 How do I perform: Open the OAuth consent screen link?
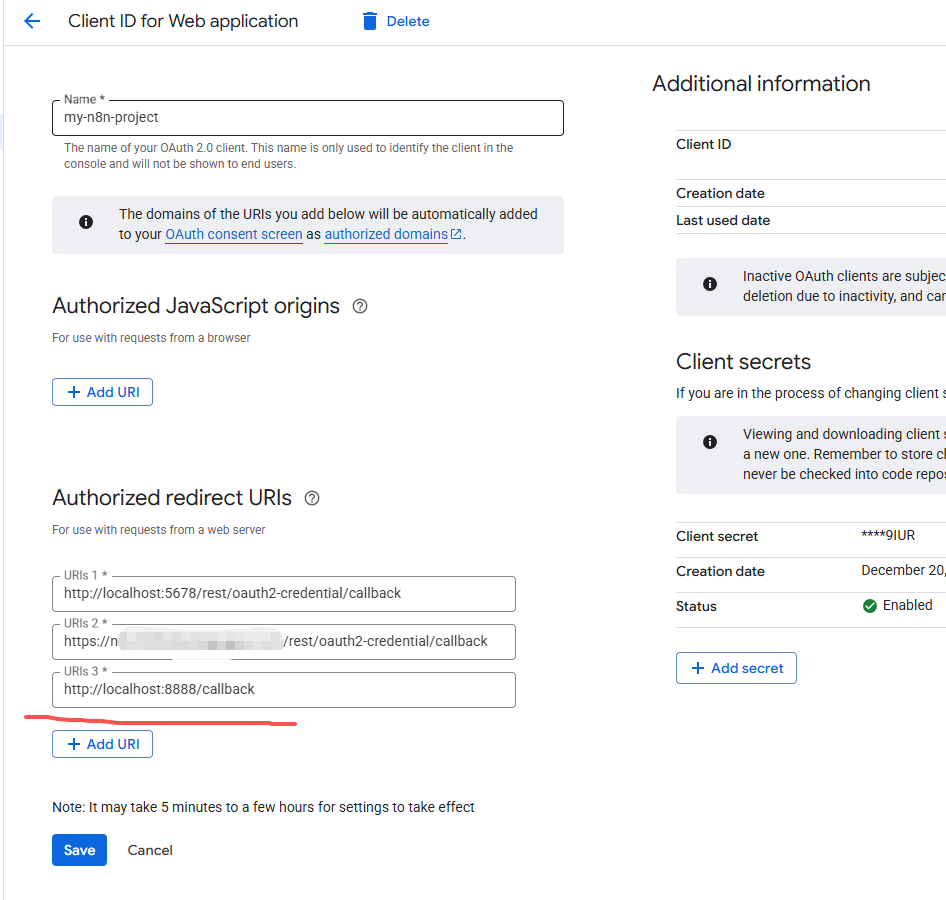tap(234, 234)
